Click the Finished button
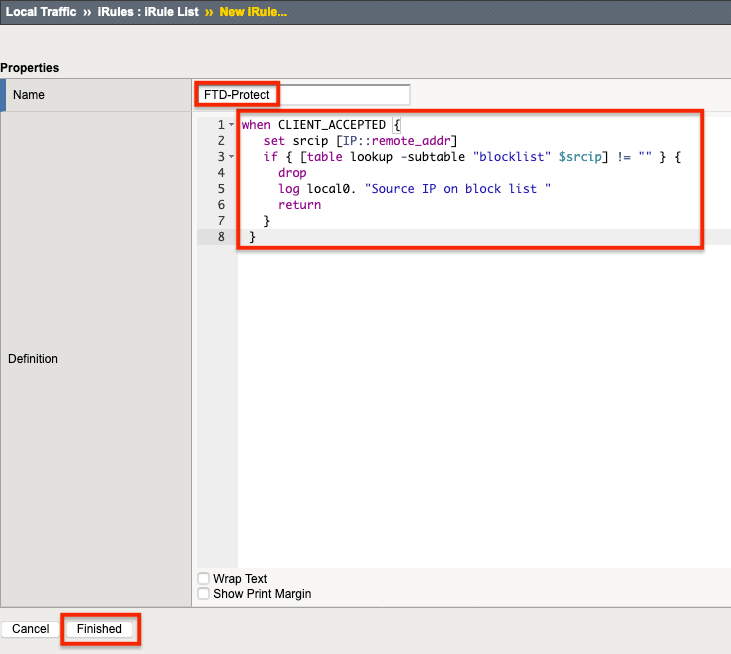Image resolution: width=731 pixels, height=654 pixels. [x=99, y=629]
